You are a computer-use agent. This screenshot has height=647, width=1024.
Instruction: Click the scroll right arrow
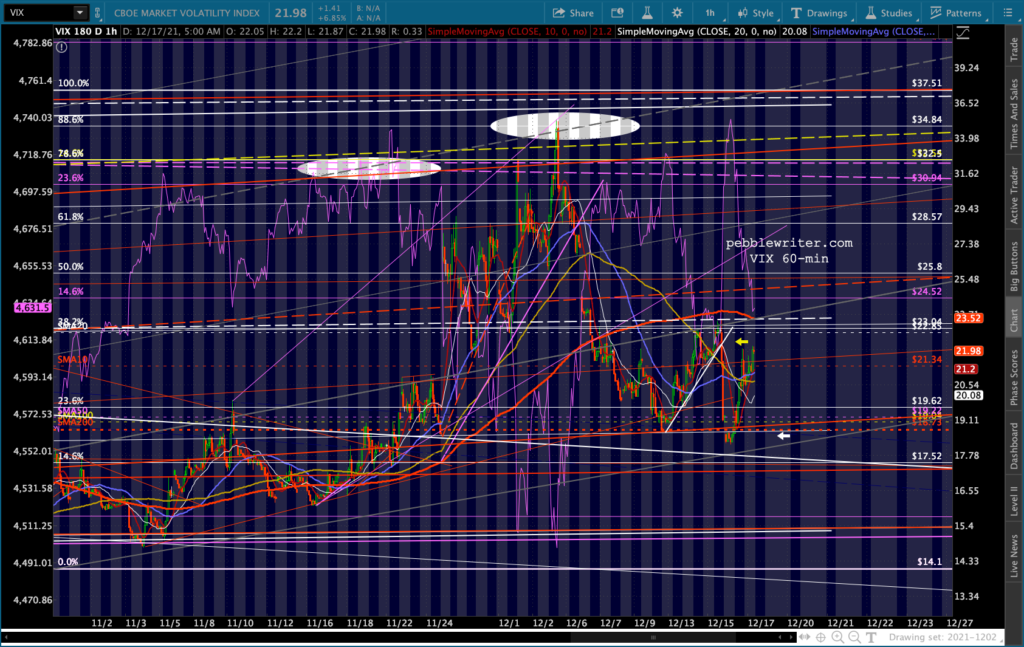tap(791, 637)
